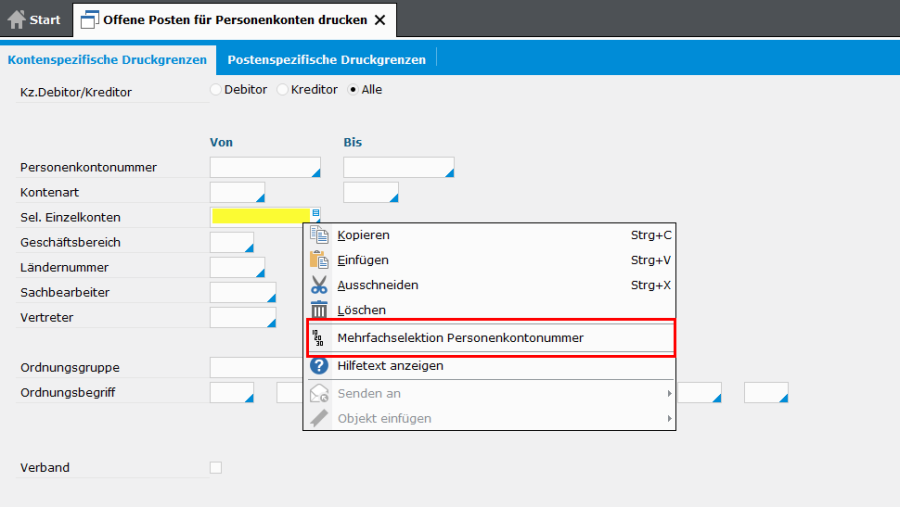900x507 pixels.
Task: Click the Löschen trash icon
Action: pos(319,310)
